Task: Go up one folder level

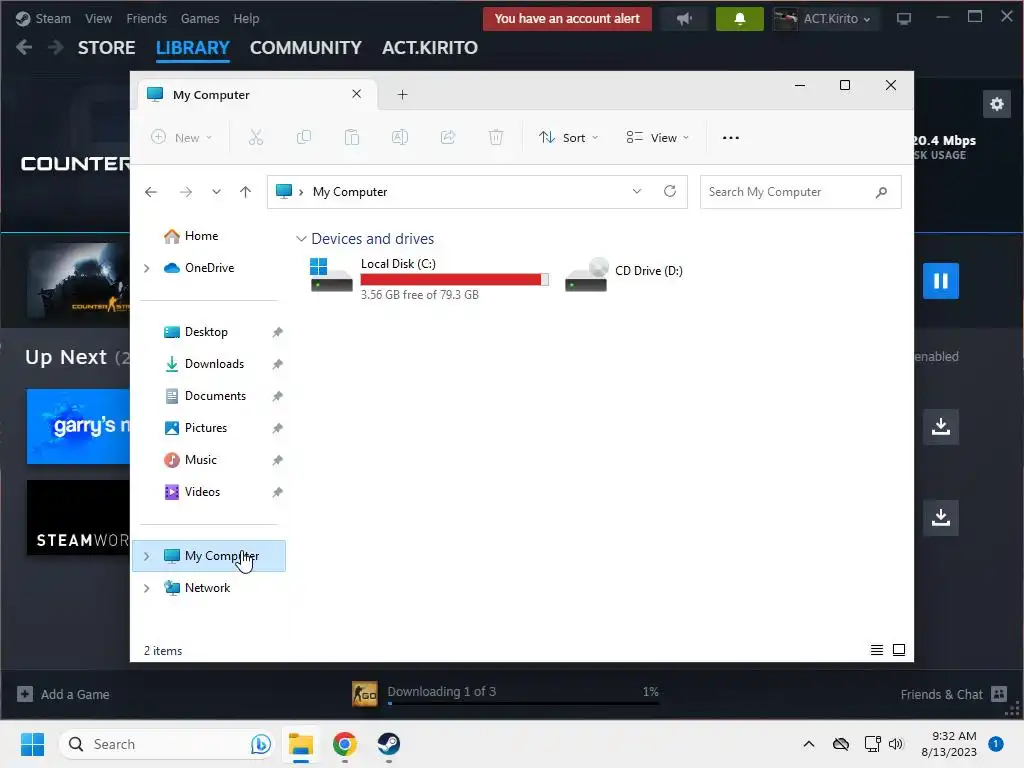Action: [246, 192]
